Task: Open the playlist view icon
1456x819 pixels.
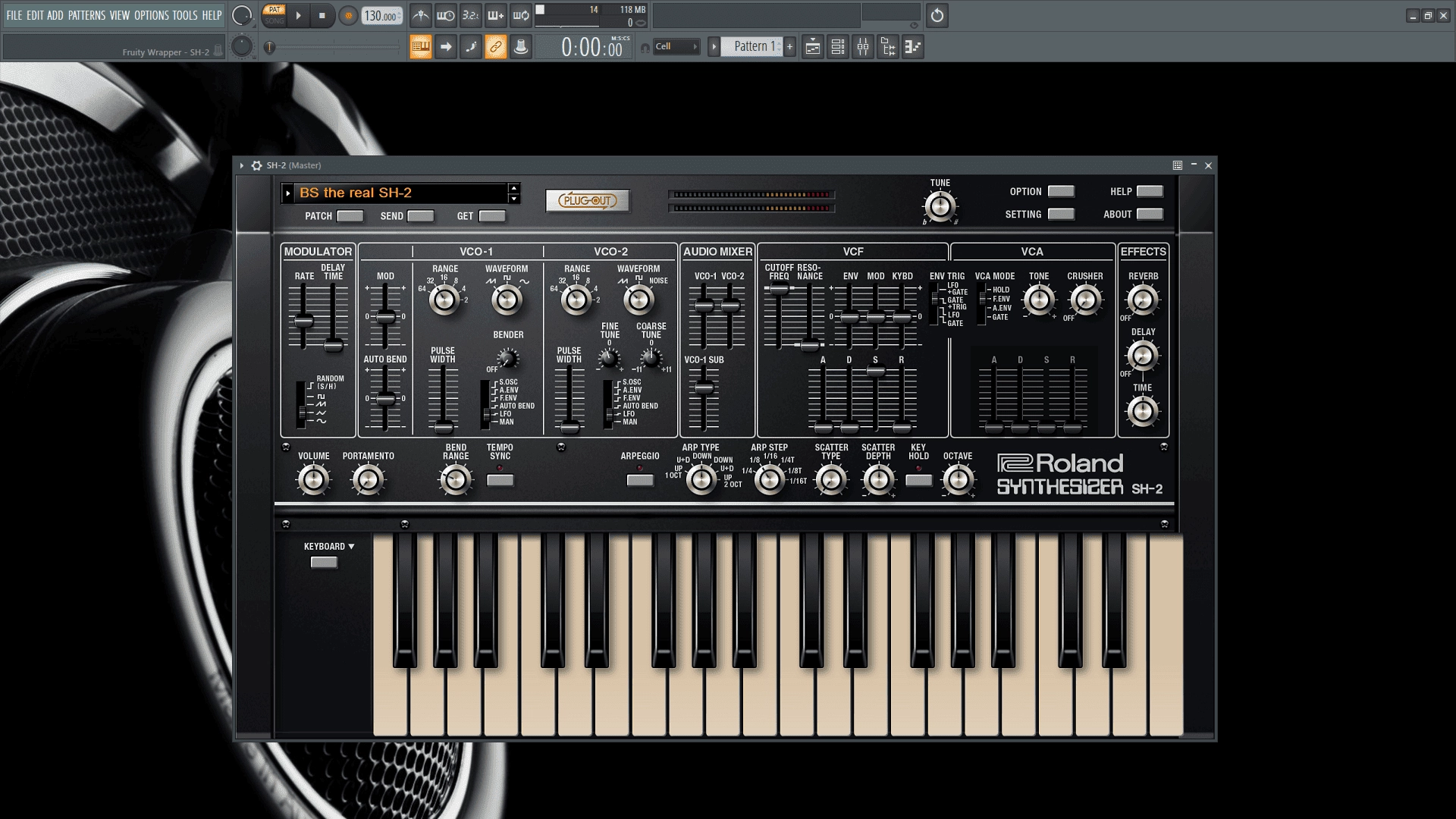Action: tap(812, 47)
